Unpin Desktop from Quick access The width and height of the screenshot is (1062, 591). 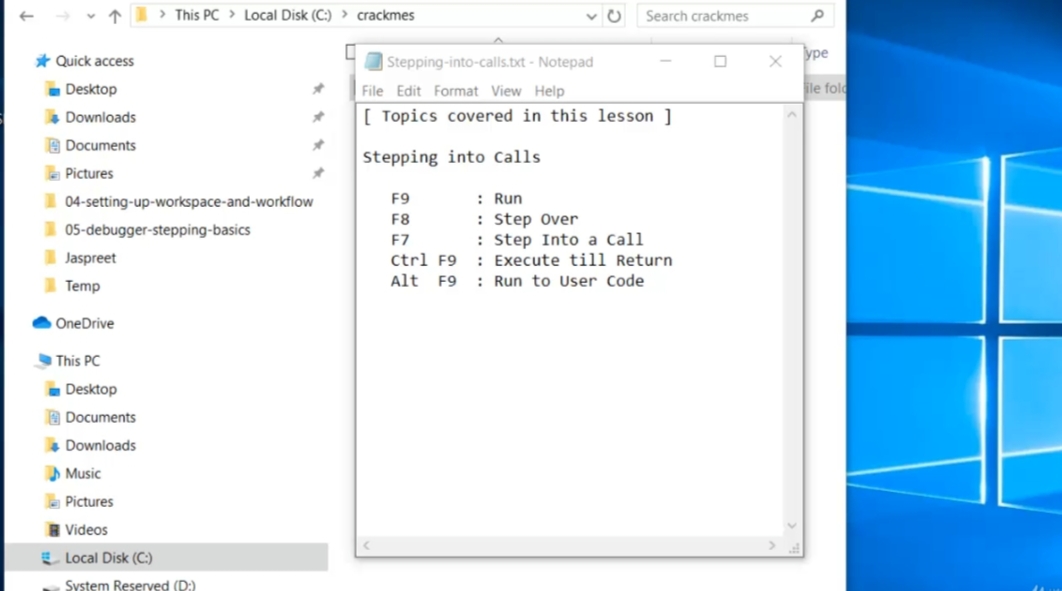[318, 89]
